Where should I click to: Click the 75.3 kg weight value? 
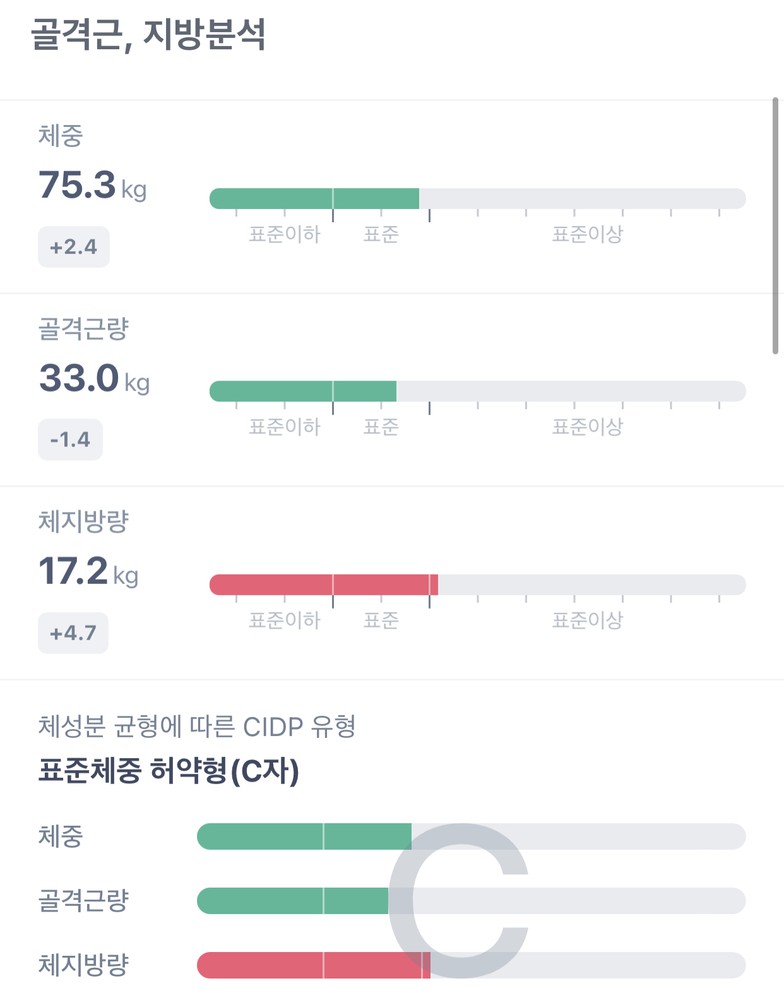[x=92, y=186]
